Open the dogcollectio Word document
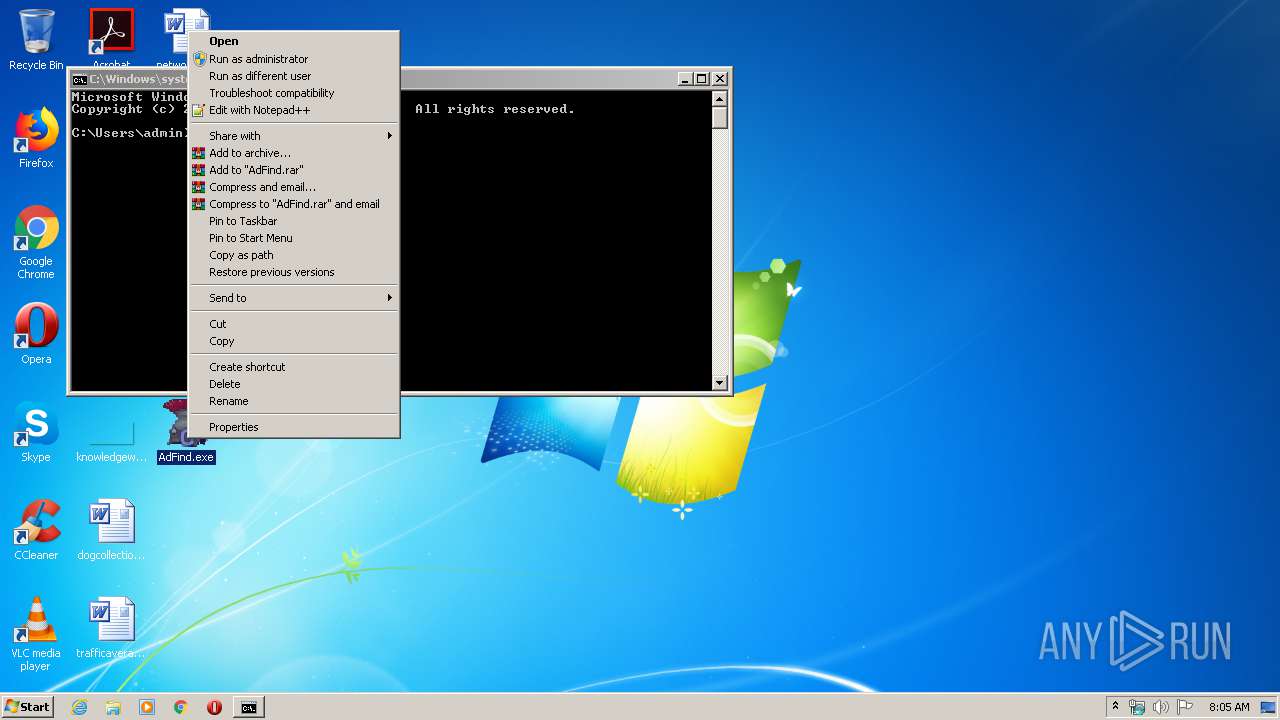This screenshot has width=1280, height=720. 111,529
